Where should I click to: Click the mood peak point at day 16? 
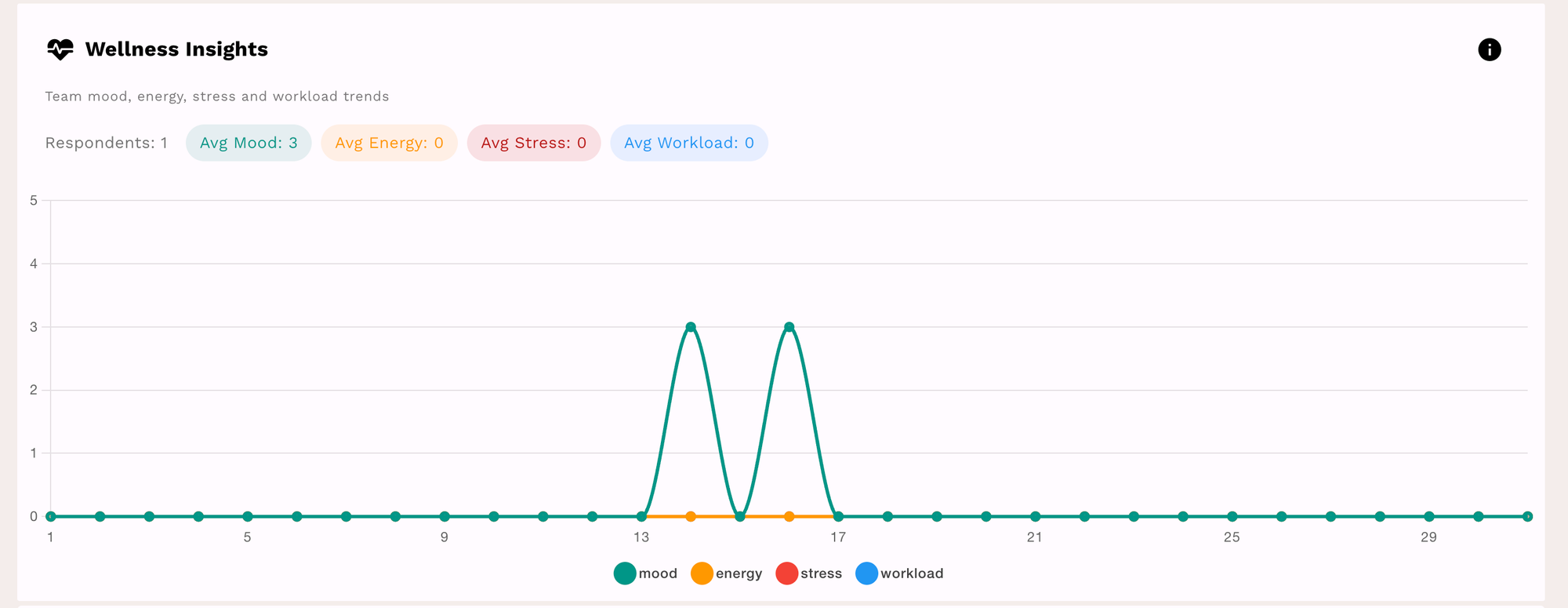(789, 327)
